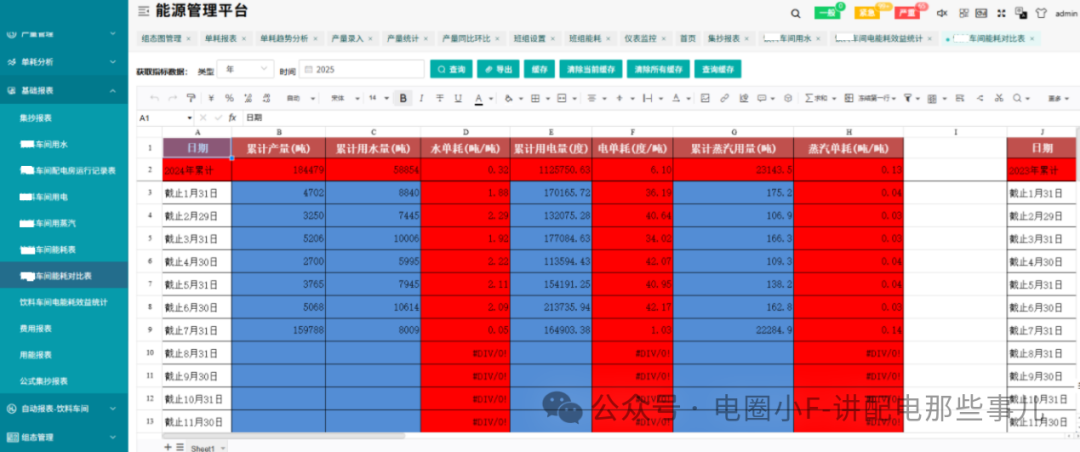The width and height of the screenshot is (1080, 452).
Task: Apply the font color A icon
Action: pyautogui.click(x=478, y=99)
